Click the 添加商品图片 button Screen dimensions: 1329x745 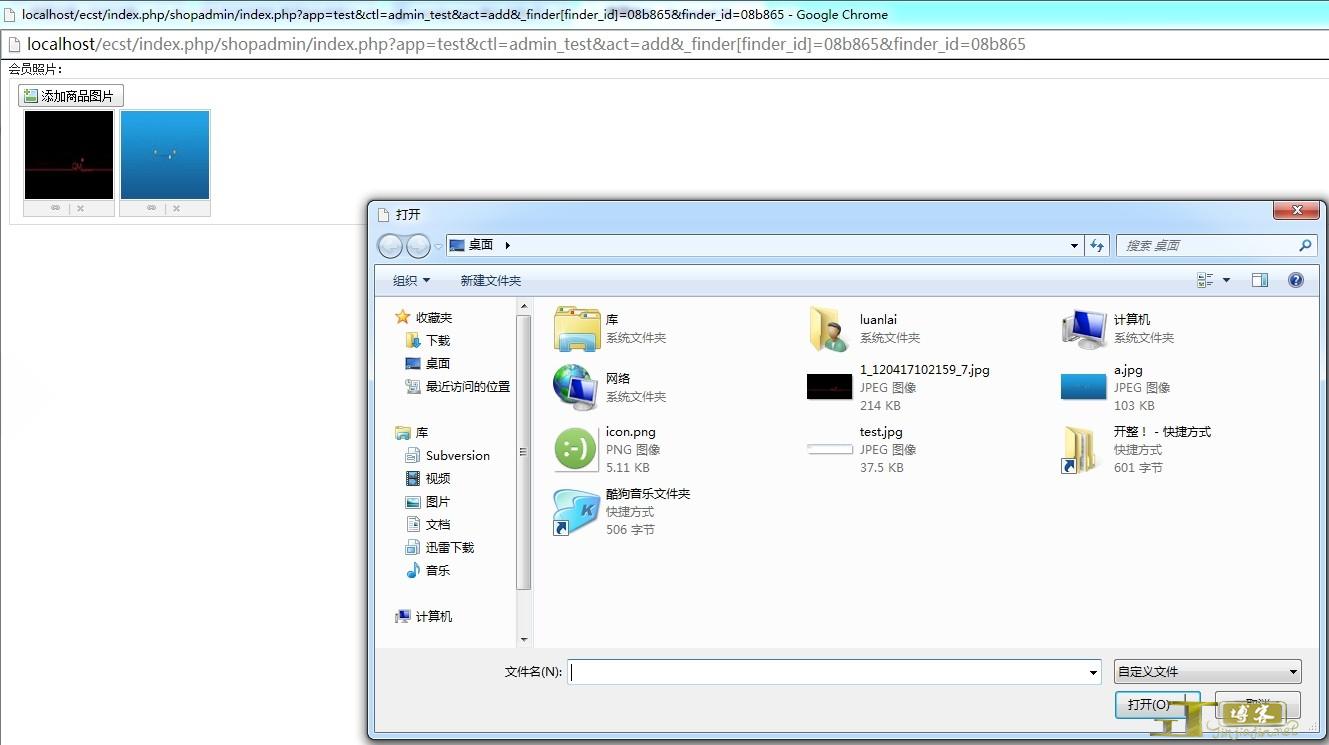[70, 96]
